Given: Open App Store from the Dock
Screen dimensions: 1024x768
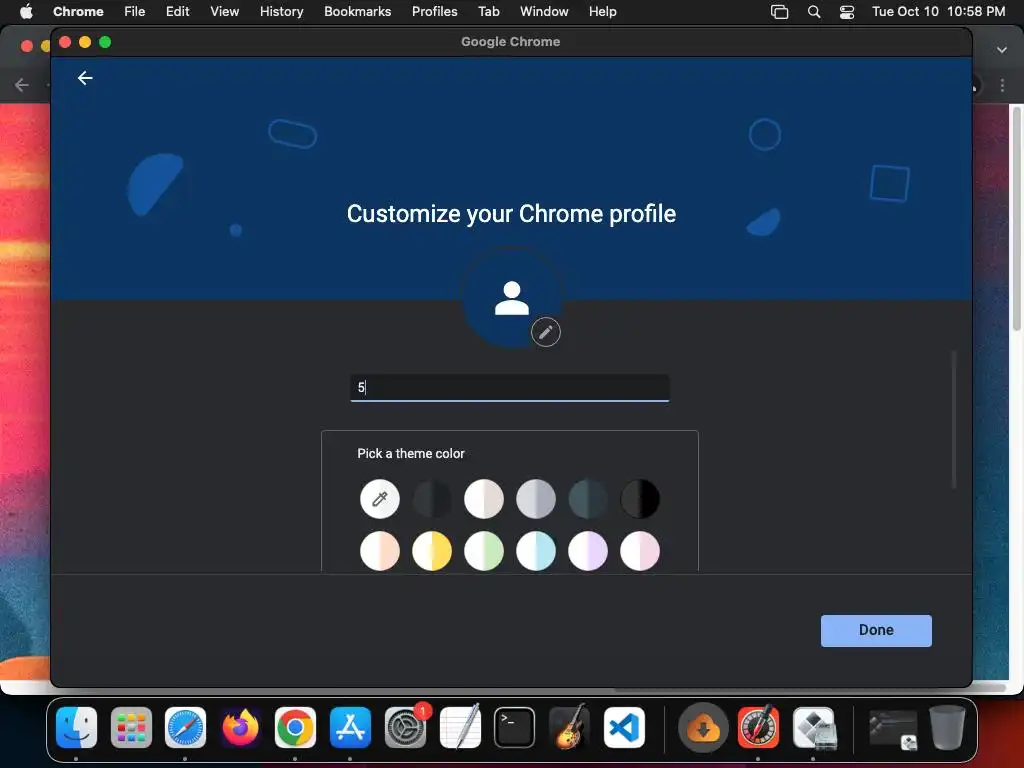Looking at the screenshot, I should [x=350, y=728].
